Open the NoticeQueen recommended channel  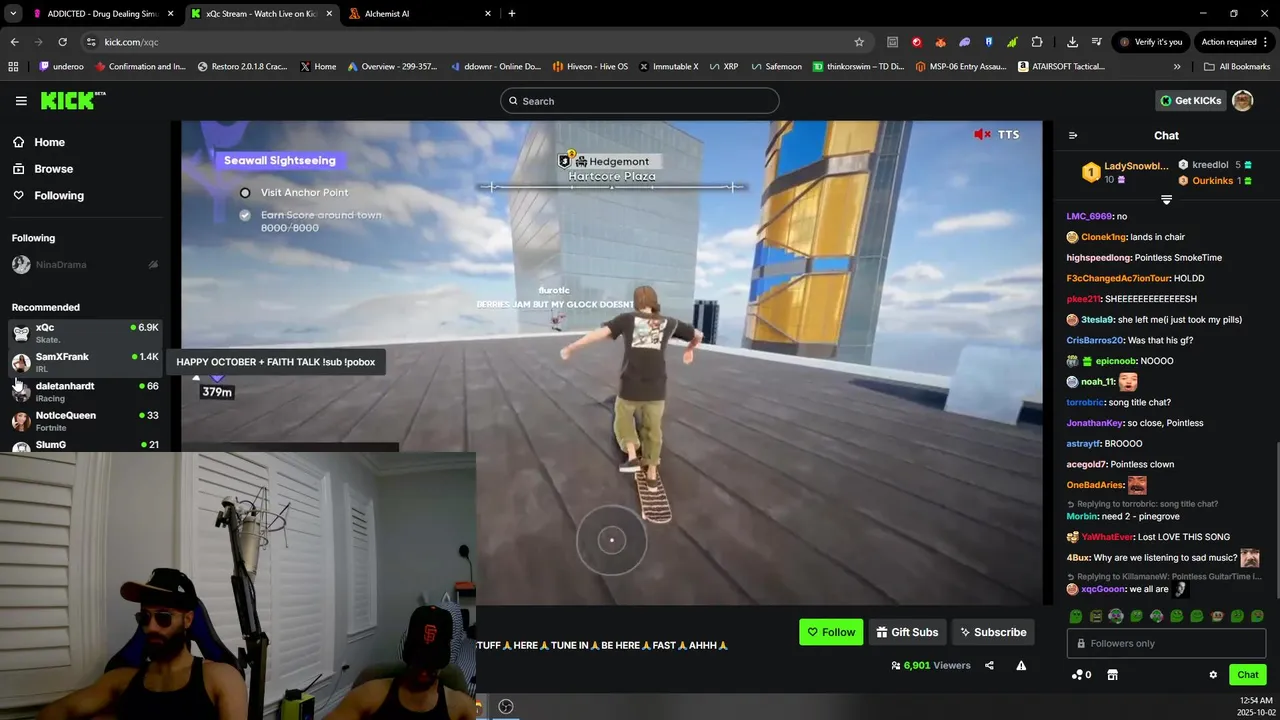click(85, 421)
